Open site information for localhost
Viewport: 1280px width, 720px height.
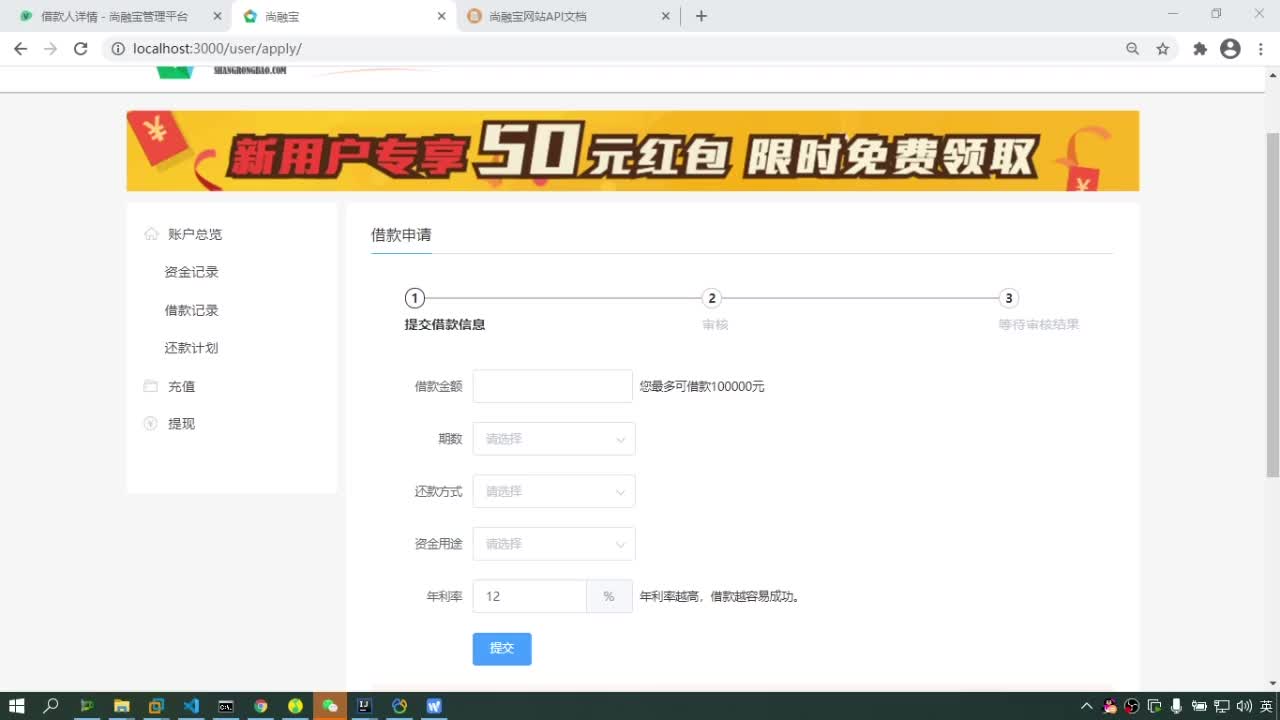point(117,48)
